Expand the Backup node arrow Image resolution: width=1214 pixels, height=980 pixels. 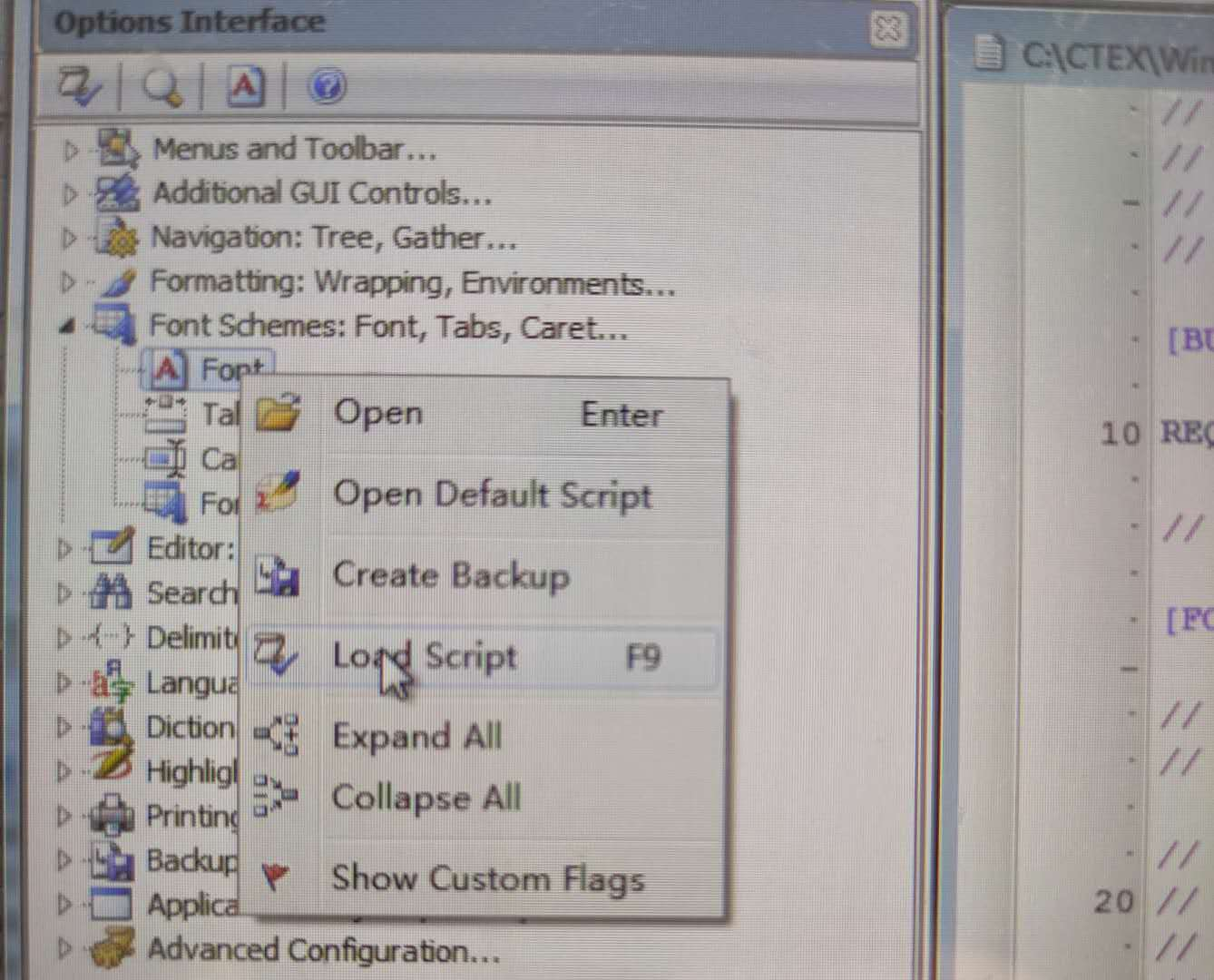click(64, 860)
